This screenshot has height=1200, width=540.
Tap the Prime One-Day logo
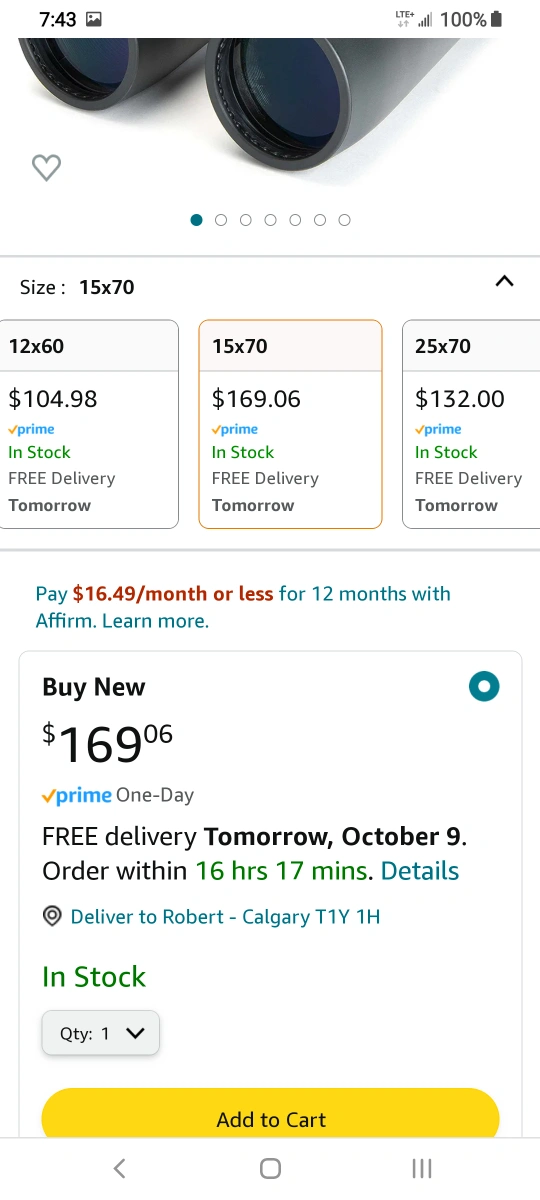(77, 796)
